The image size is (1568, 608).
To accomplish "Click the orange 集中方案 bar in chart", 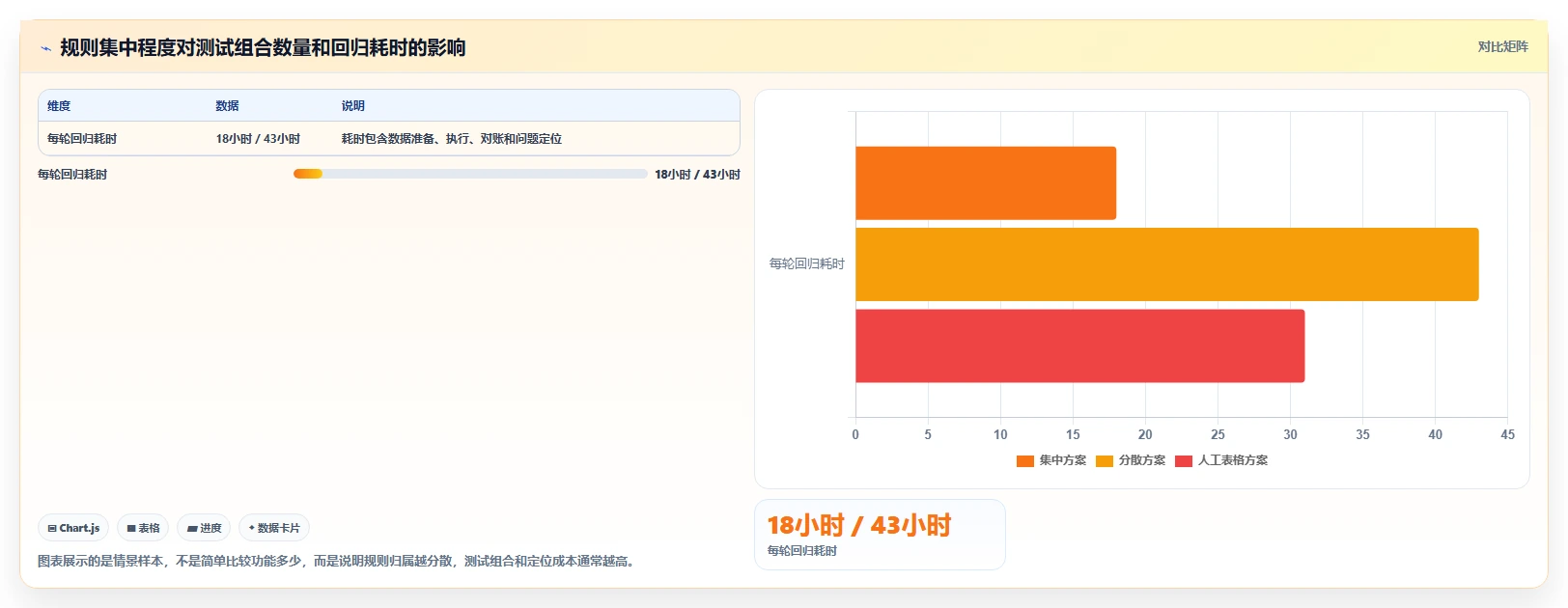I will [x=986, y=183].
